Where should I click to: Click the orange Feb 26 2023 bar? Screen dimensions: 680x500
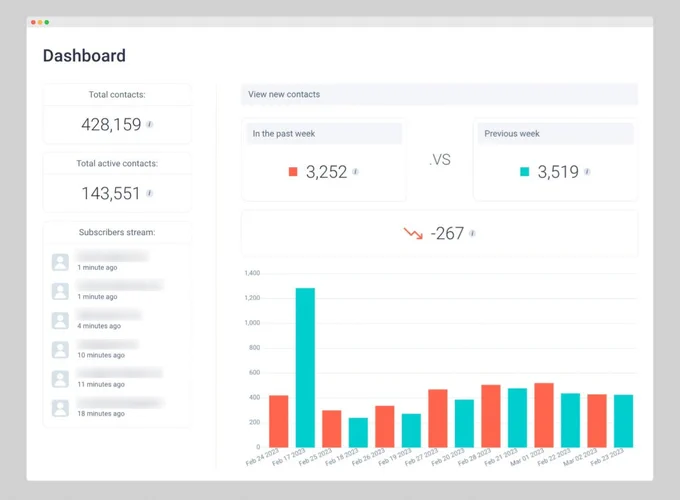tap(385, 426)
